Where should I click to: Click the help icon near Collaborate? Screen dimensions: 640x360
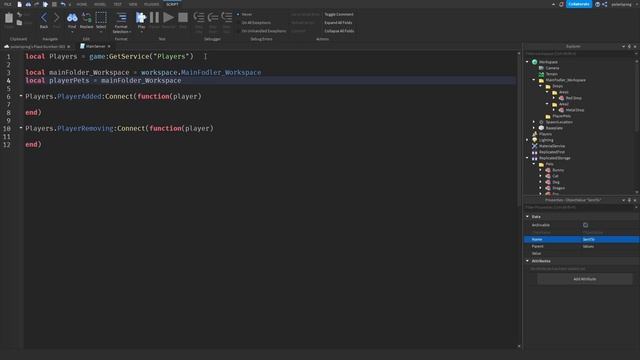tap(597, 4)
